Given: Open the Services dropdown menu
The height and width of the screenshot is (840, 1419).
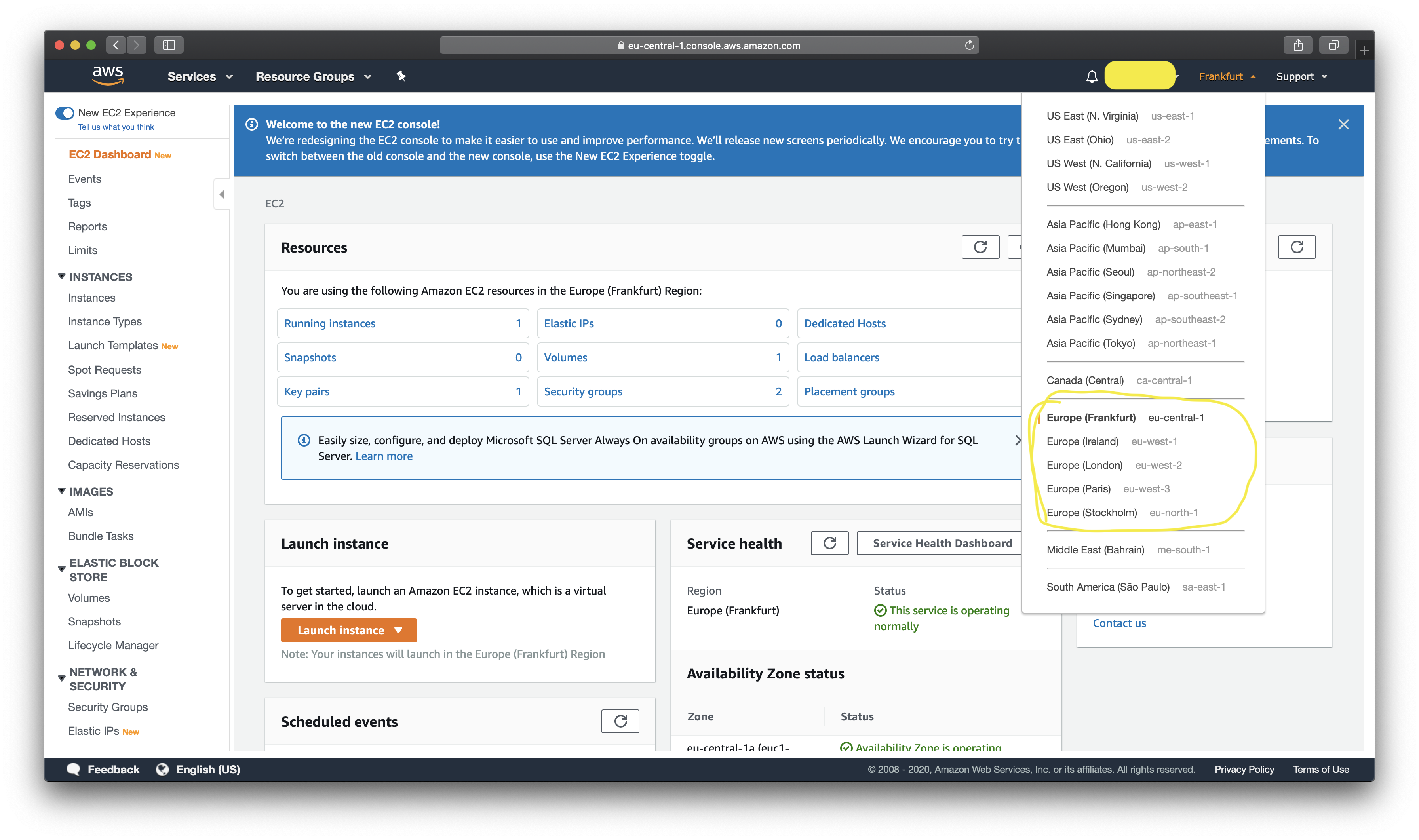Looking at the screenshot, I should pyautogui.click(x=200, y=76).
